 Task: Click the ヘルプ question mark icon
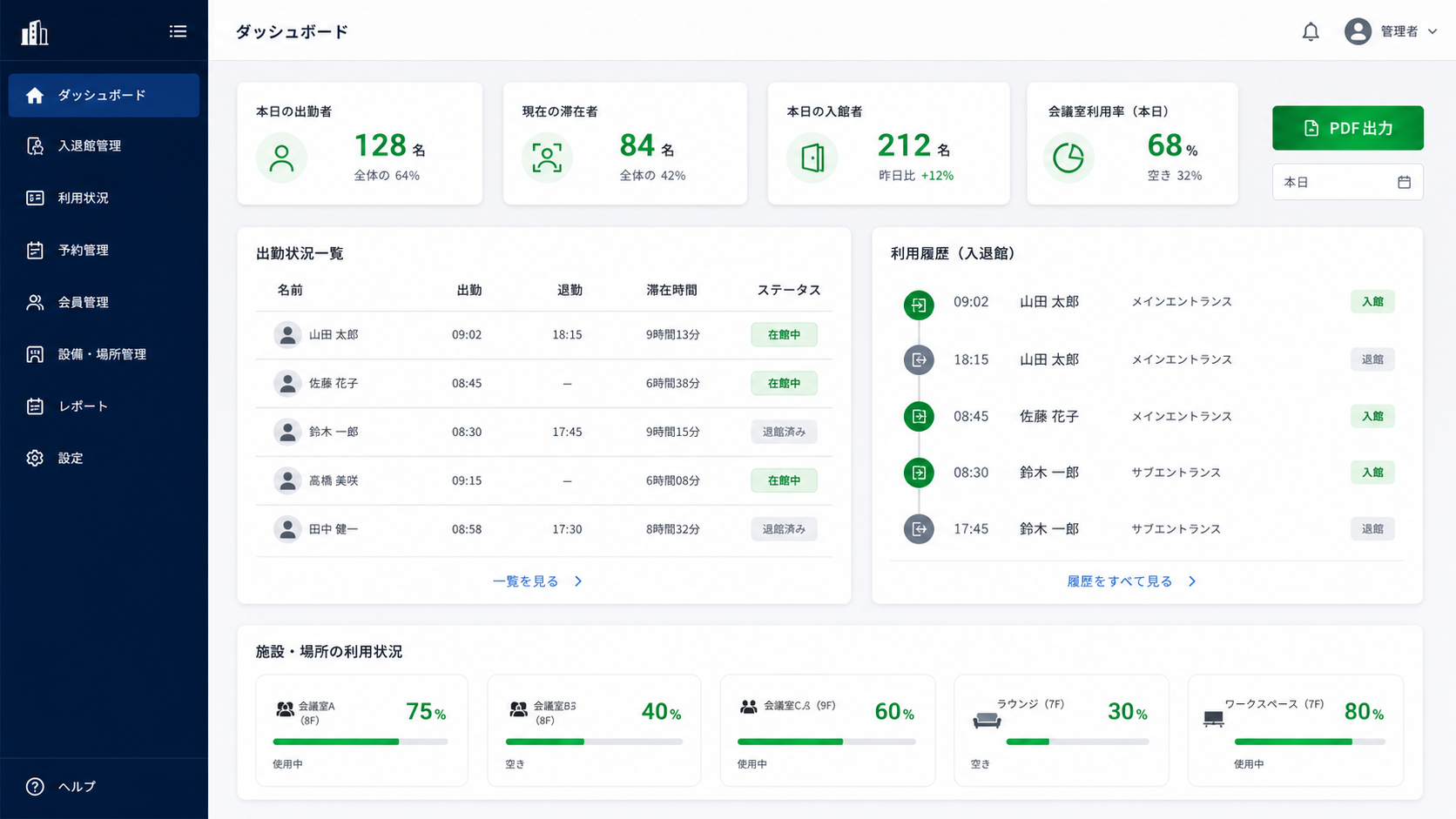pos(35,787)
